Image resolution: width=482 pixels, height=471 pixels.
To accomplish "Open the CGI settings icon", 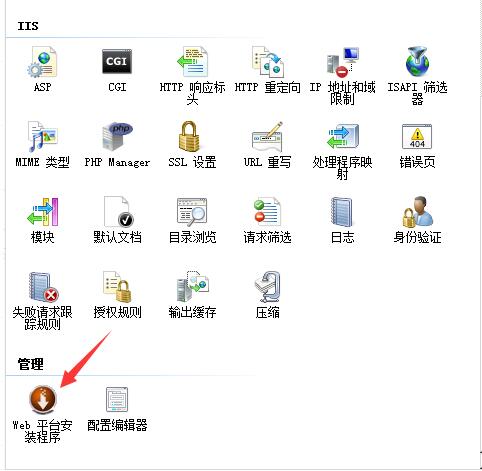I will coord(117,62).
